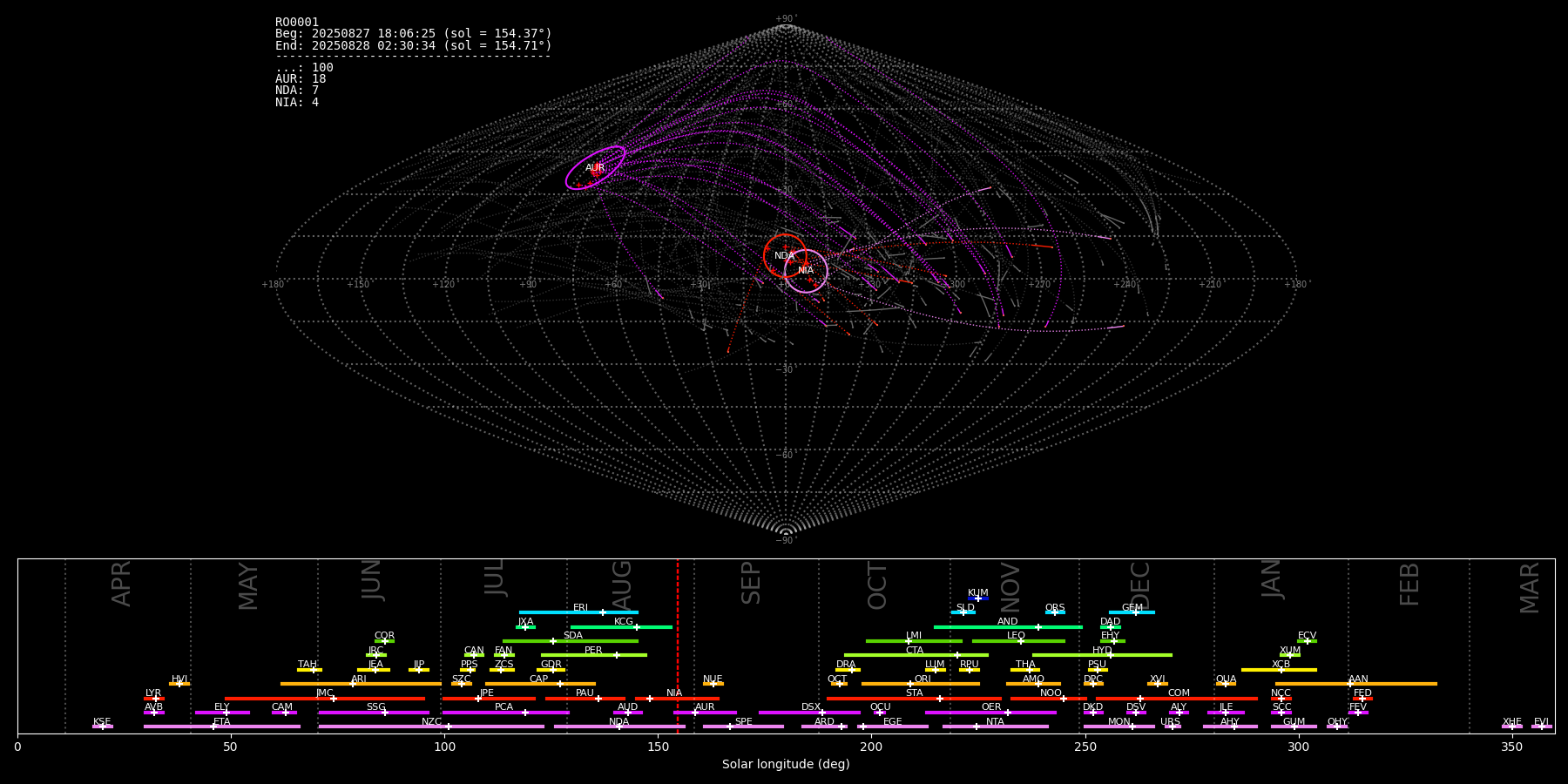Click the red dashed current solar longitude line

coord(678,645)
